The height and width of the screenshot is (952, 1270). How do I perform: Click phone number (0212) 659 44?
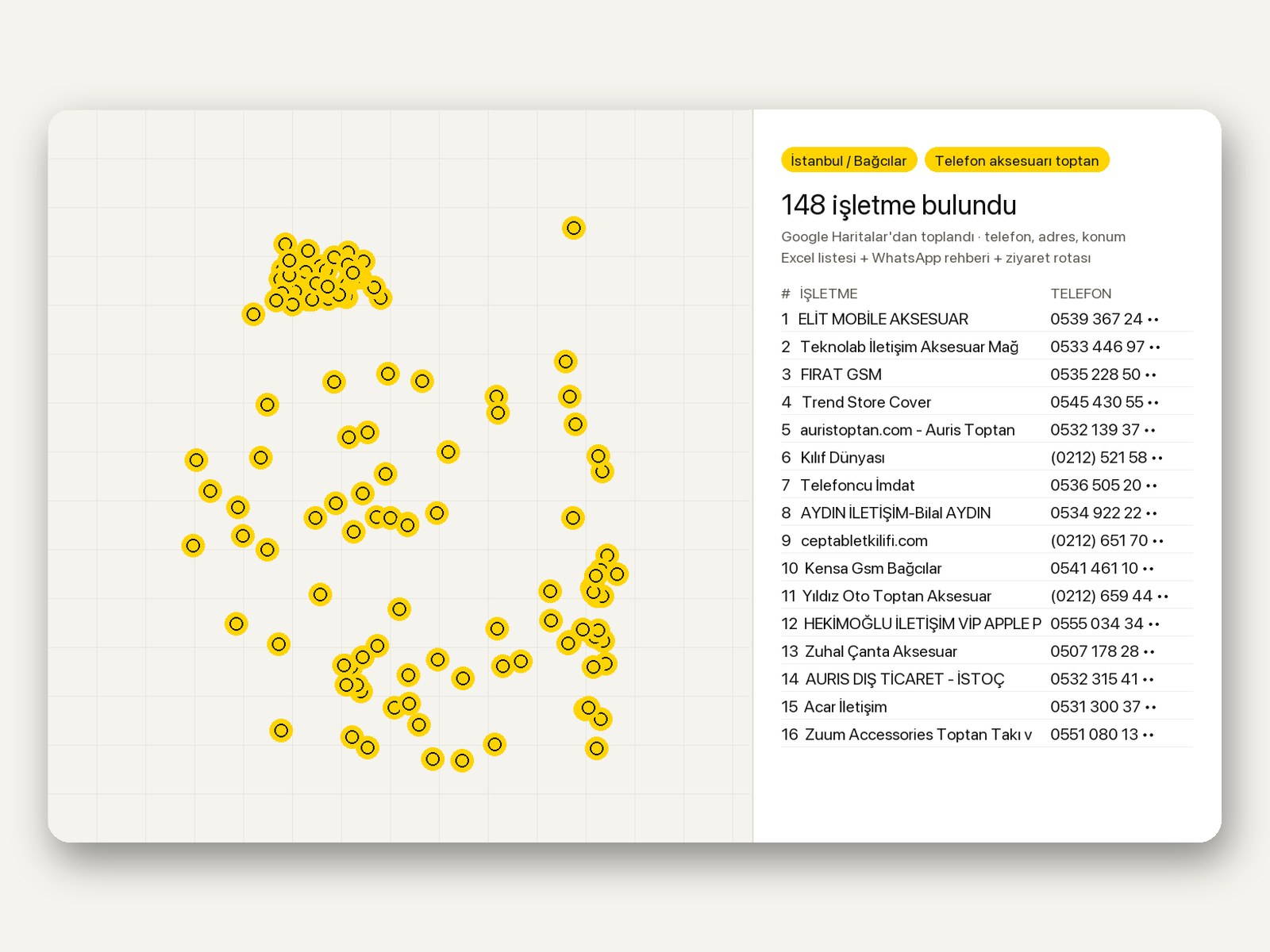point(1109,596)
